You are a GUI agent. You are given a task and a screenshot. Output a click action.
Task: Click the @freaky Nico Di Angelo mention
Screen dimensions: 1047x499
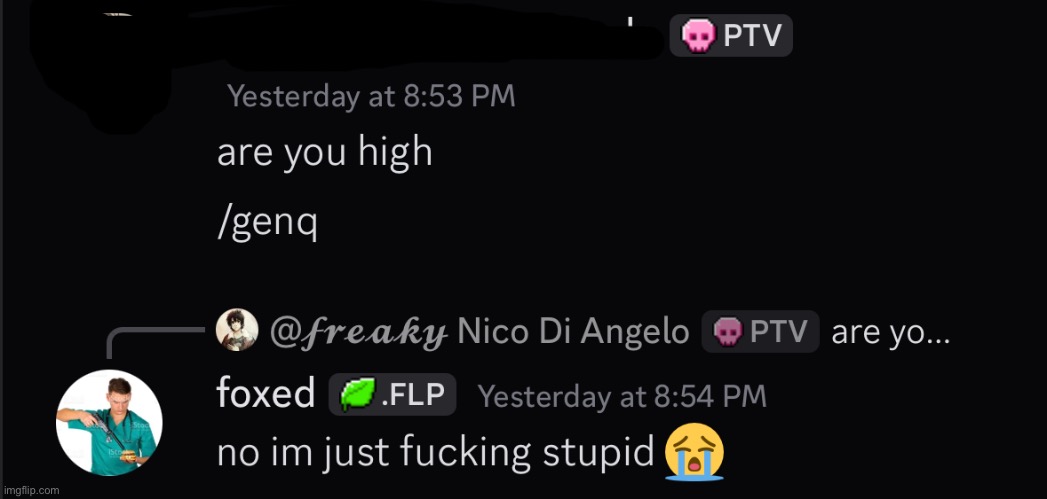click(479, 331)
